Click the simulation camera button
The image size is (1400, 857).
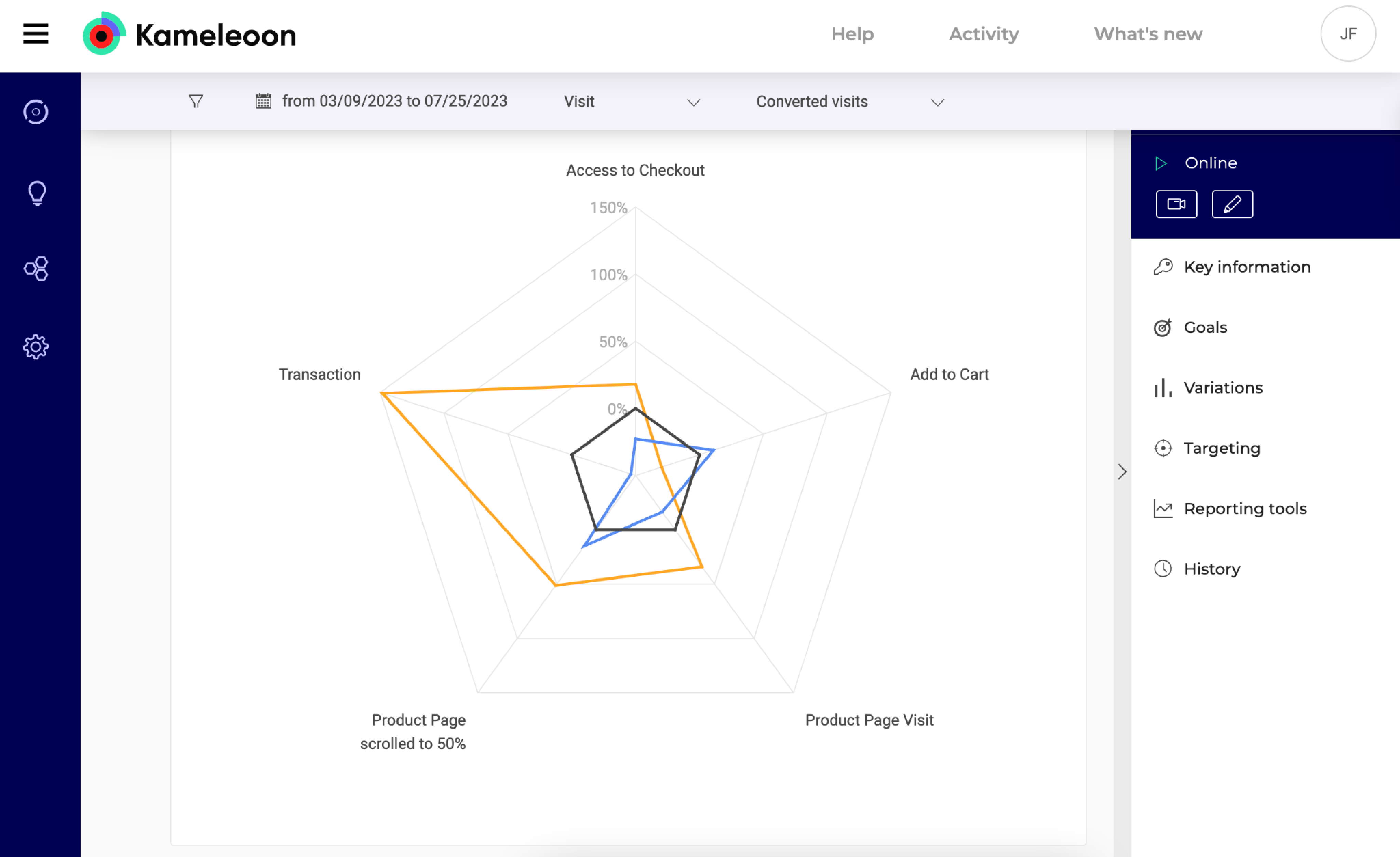[x=1176, y=204]
